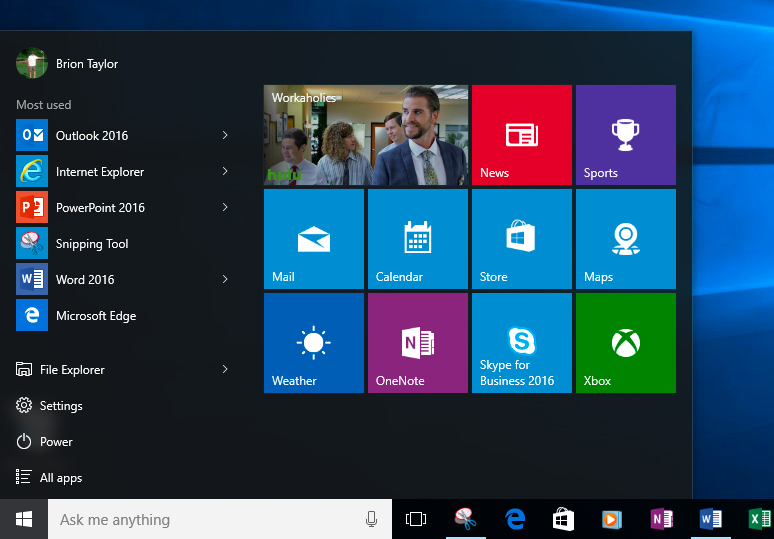Screen dimensions: 774x539
Task: Expand Outlook 2016 jump list arrow
Action: pos(225,135)
